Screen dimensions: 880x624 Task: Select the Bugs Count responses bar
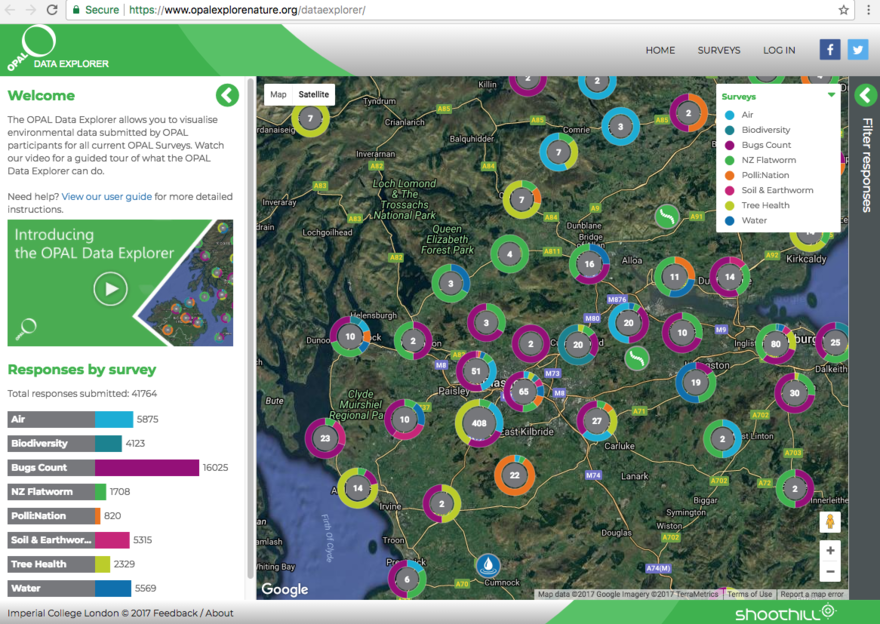pos(103,467)
